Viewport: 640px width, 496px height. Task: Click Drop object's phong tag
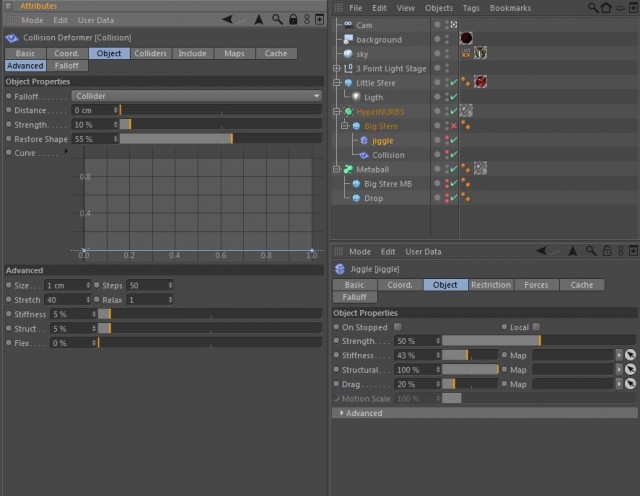click(x=466, y=197)
